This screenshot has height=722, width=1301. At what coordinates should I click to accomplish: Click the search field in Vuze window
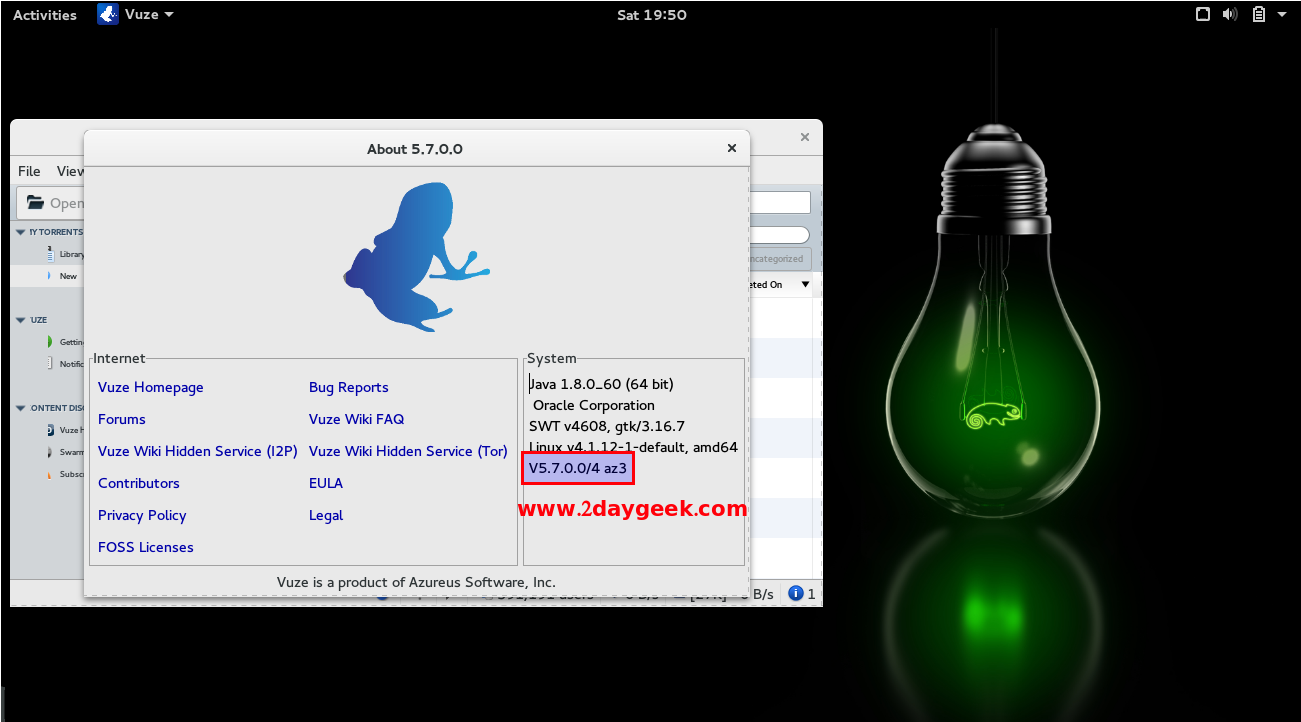[780, 203]
